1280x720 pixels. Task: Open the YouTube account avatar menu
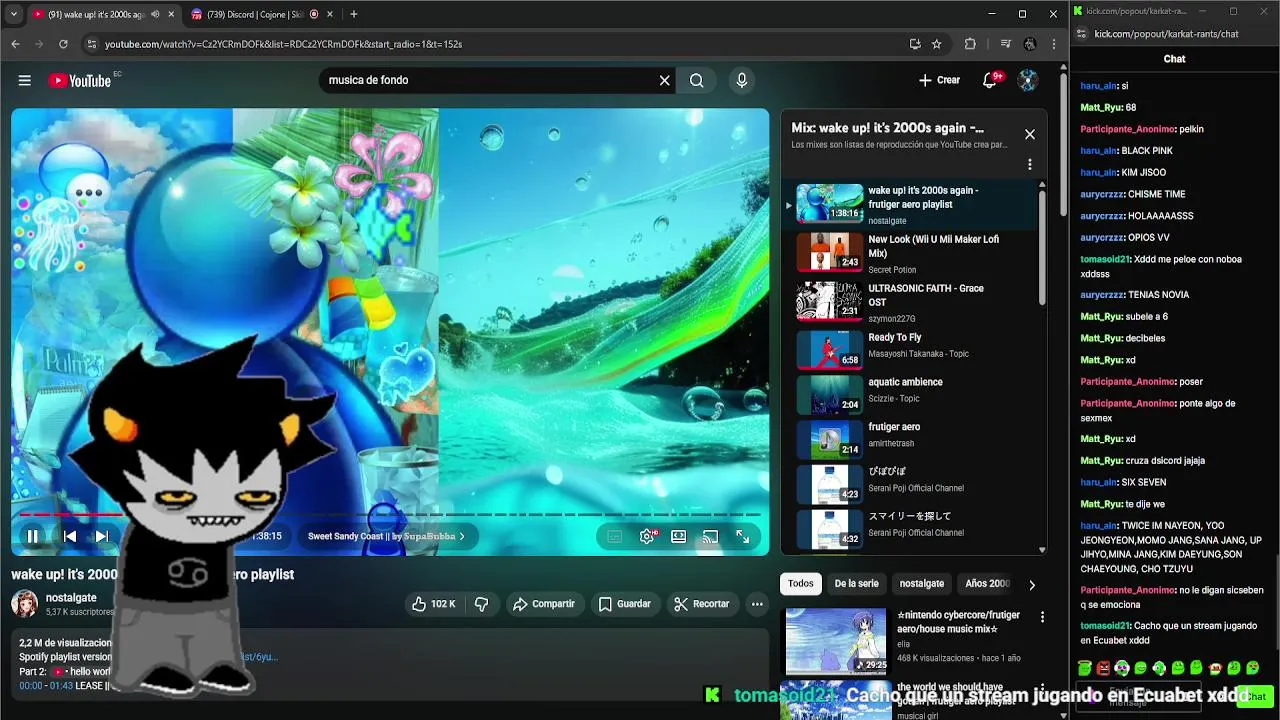pos(1028,80)
